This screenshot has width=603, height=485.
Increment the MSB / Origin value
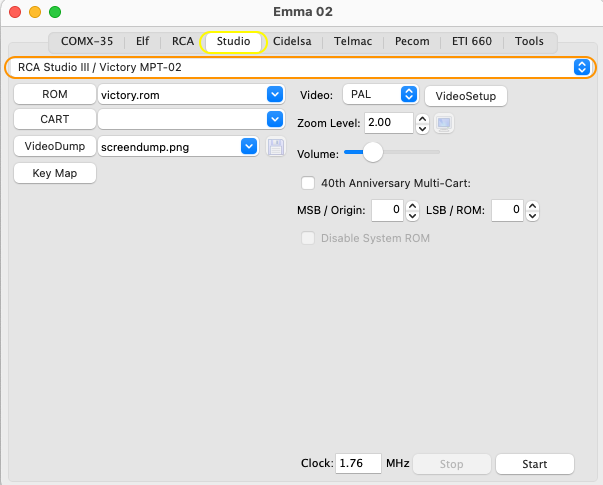(412, 206)
